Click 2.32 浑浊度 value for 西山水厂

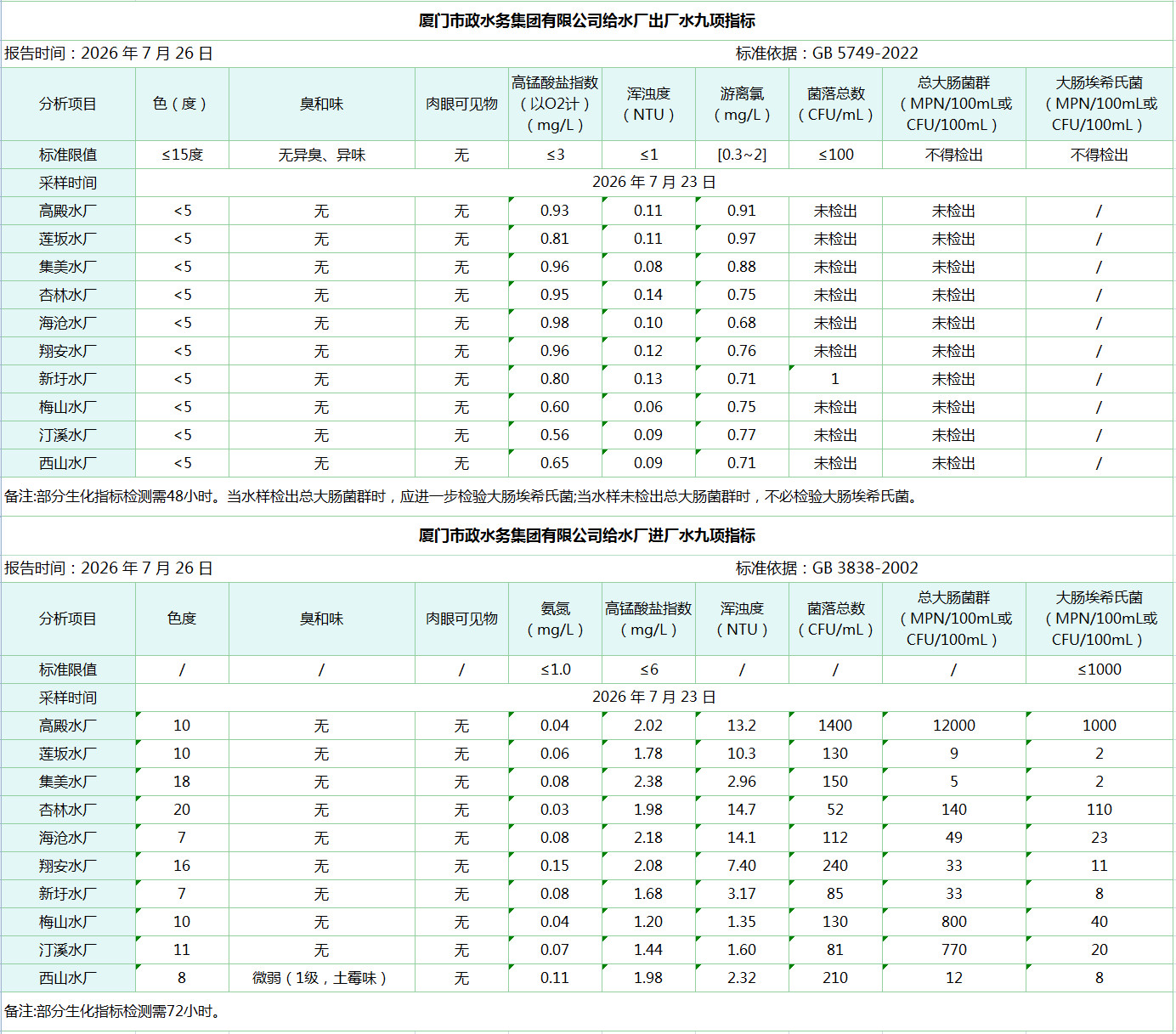(742, 978)
